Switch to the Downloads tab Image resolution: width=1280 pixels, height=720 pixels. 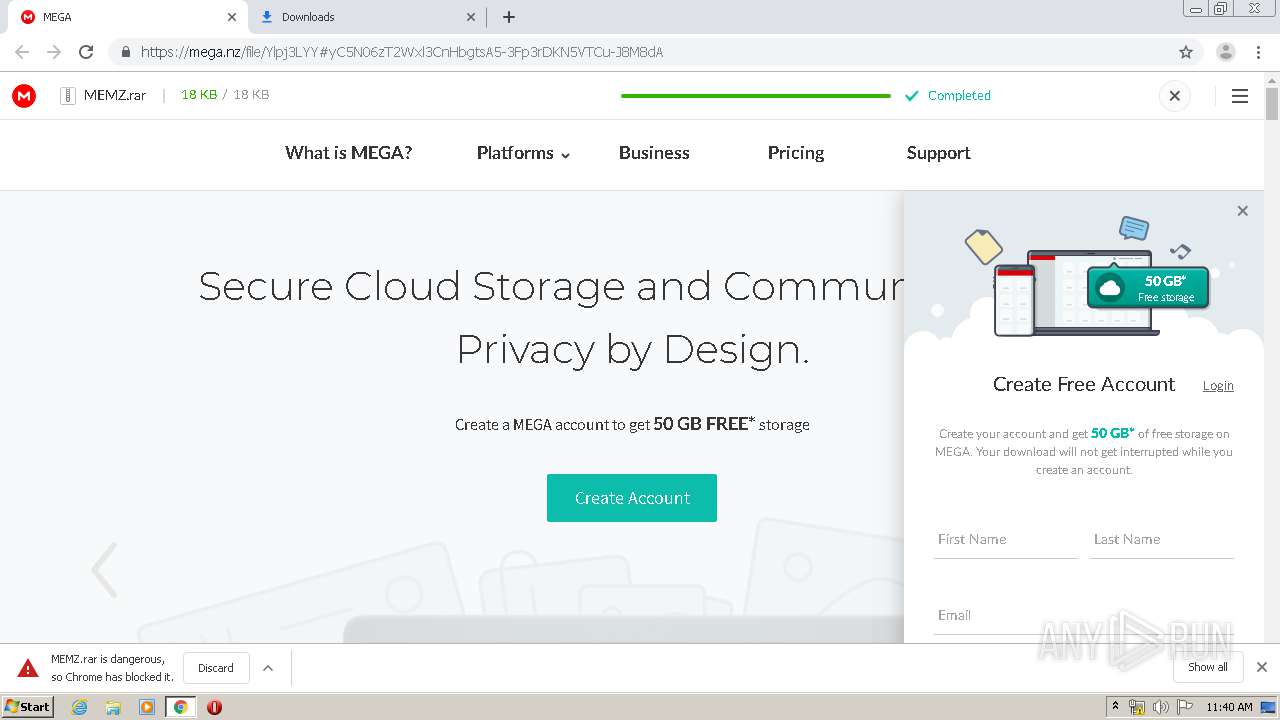tap(366, 17)
